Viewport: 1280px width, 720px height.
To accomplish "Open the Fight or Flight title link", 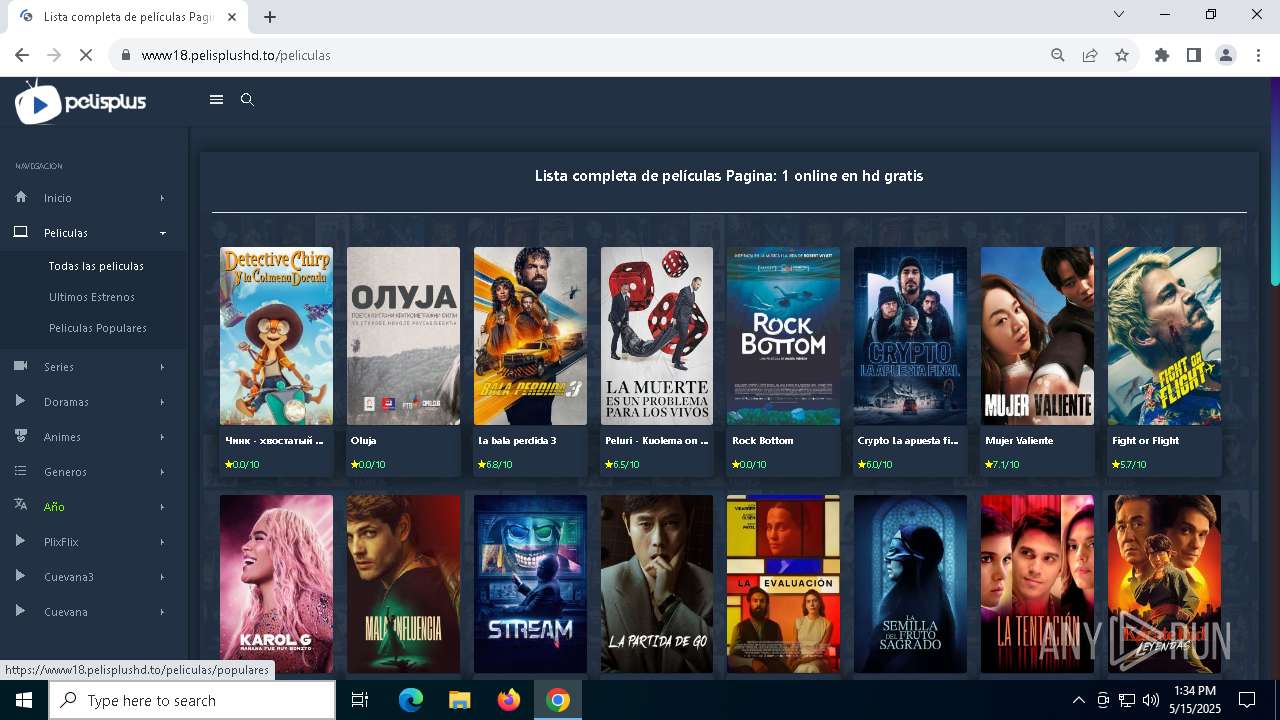I will point(1145,440).
